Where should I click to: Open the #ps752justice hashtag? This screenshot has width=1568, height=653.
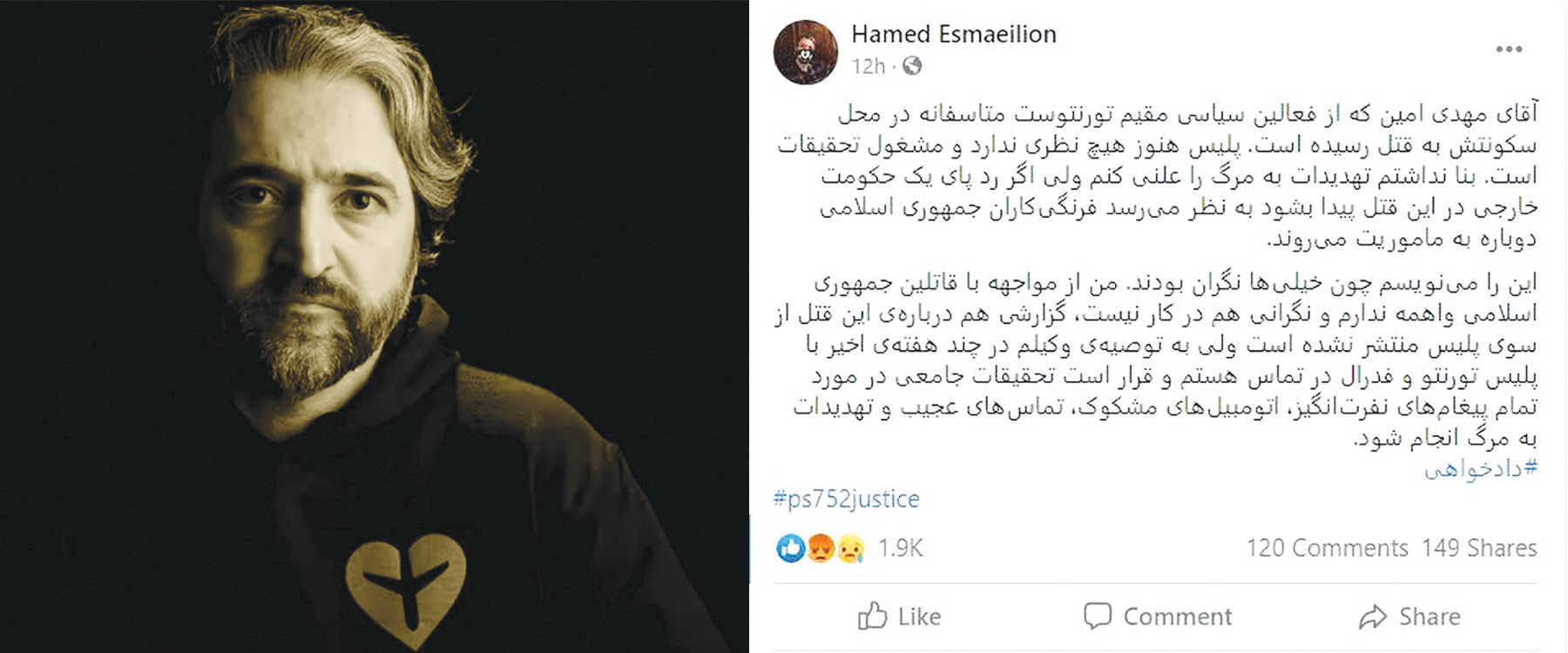click(846, 499)
